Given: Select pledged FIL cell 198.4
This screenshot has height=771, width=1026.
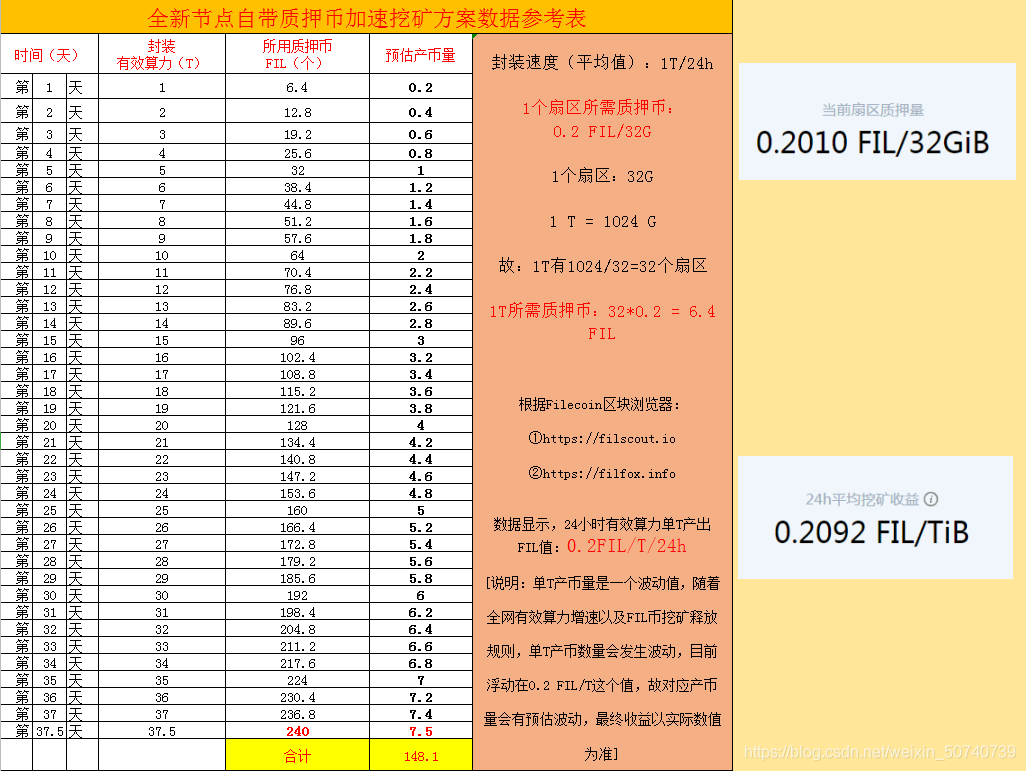Looking at the screenshot, I should click(297, 613).
